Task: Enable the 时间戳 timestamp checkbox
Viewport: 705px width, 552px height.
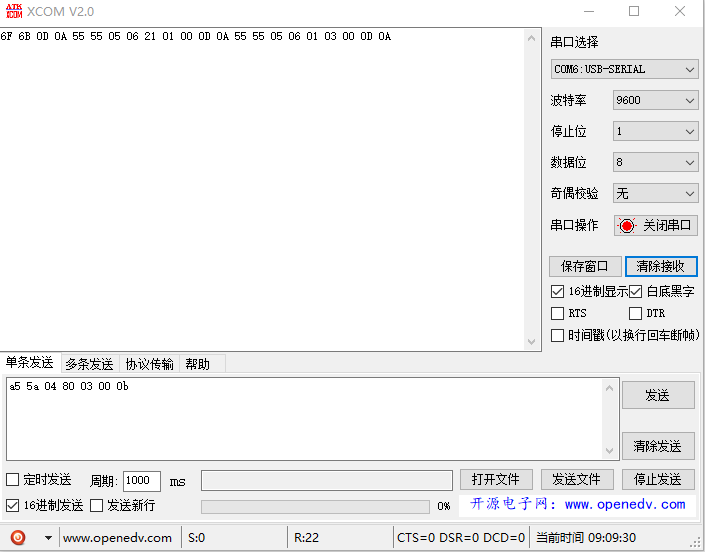Action: click(557, 335)
